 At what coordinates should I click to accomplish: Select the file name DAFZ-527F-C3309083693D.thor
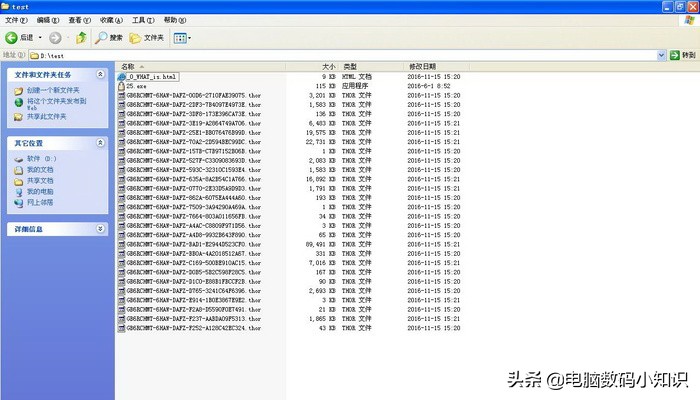click(x=193, y=161)
